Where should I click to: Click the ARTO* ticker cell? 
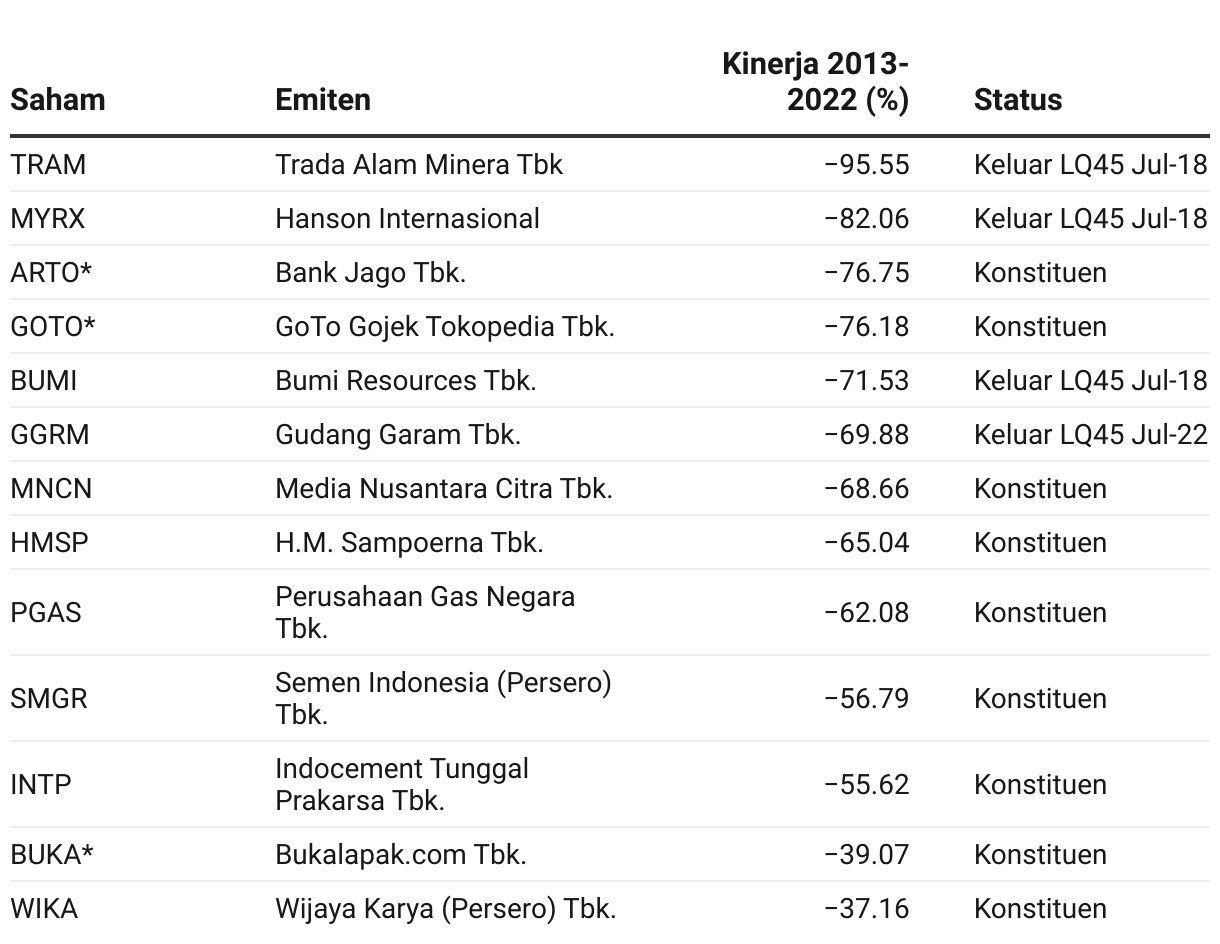(x=52, y=272)
